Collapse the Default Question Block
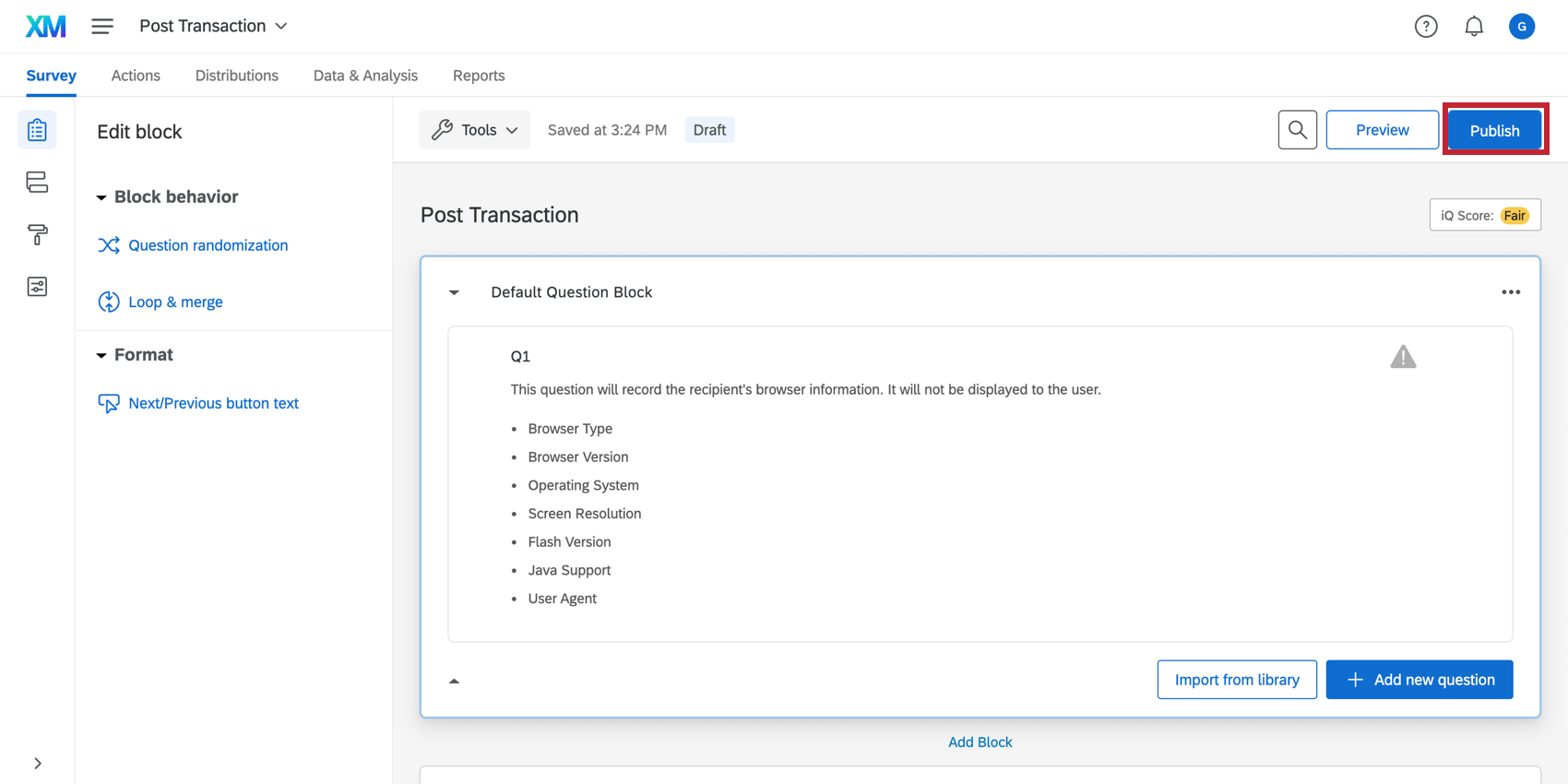This screenshot has height=784, width=1568. tap(454, 292)
